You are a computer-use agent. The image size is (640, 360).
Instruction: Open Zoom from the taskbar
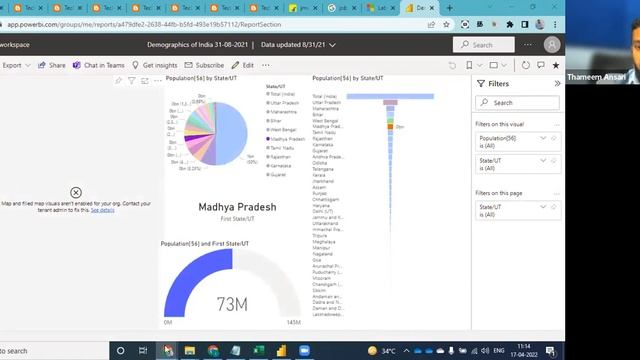click(x=304, y=351)
